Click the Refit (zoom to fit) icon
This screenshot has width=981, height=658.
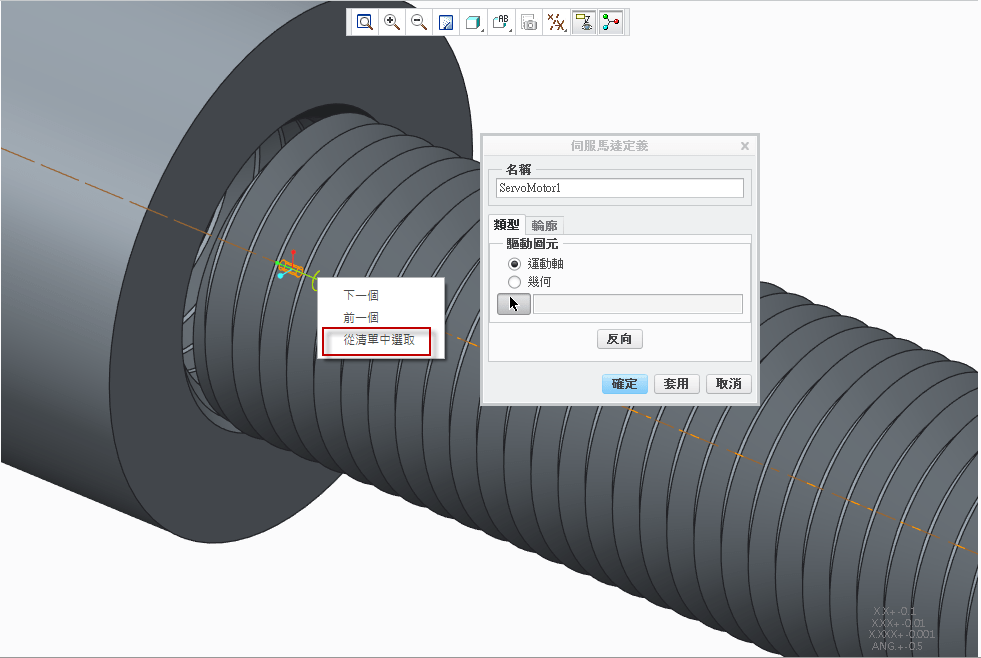(365, 22)
